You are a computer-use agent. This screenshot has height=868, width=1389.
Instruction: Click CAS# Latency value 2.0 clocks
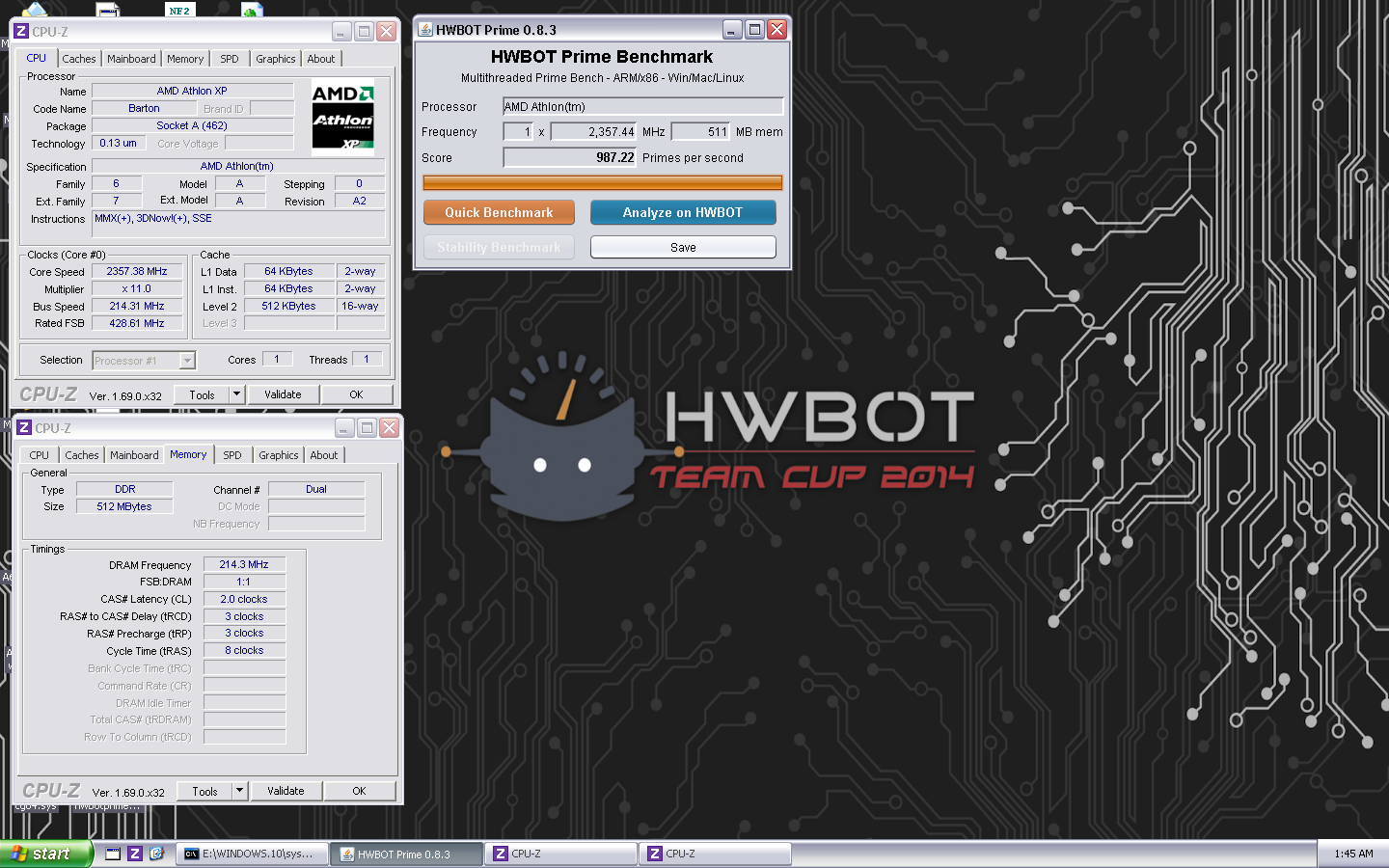coord(245,599)
